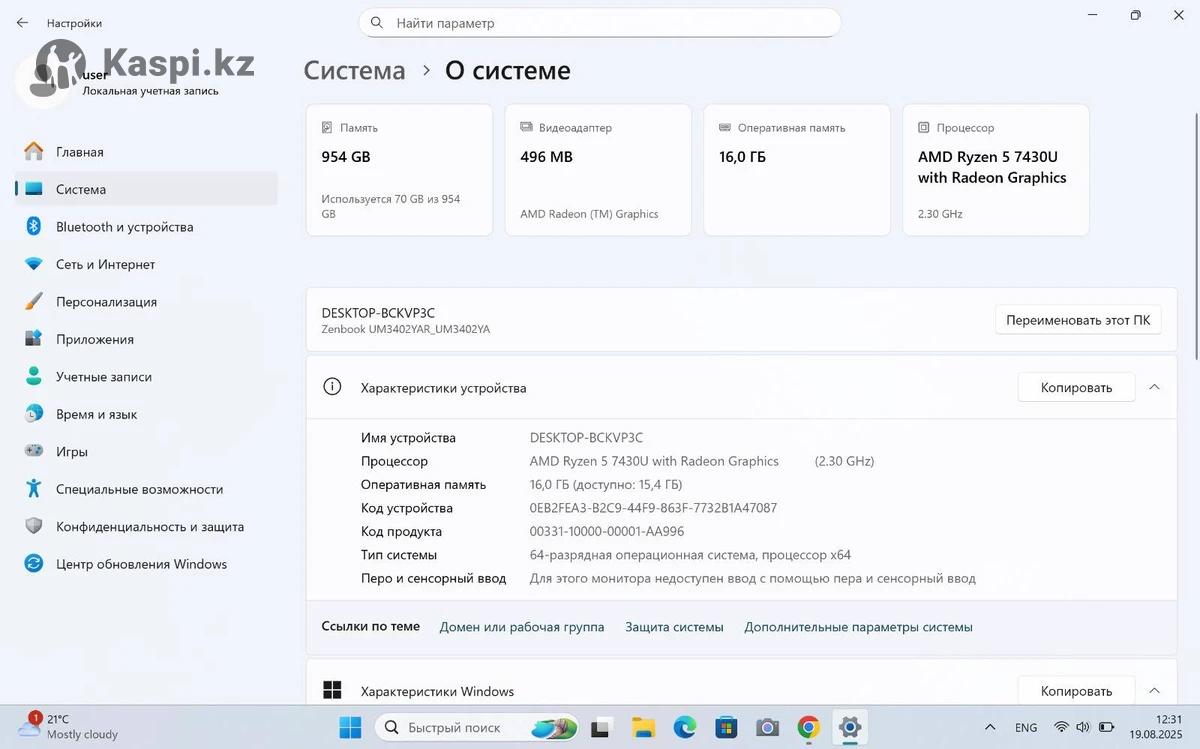Open volume speaker tray icon
Image resolution: width=1200 pixels, height=749 pixels.
(x=1084, y=727)
